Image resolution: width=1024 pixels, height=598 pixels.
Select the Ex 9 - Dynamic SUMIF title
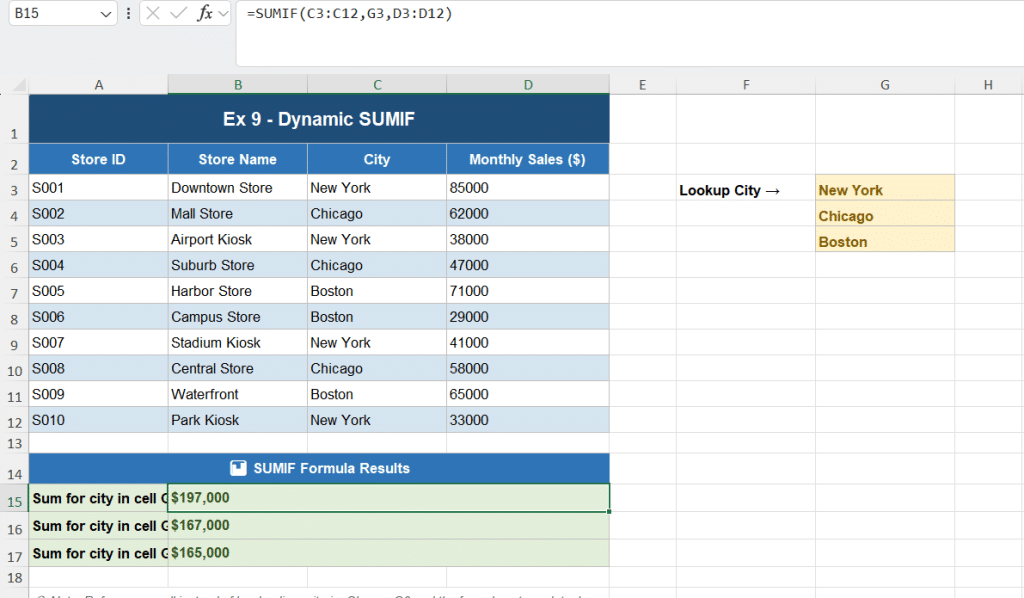click(x=318, y=119)
